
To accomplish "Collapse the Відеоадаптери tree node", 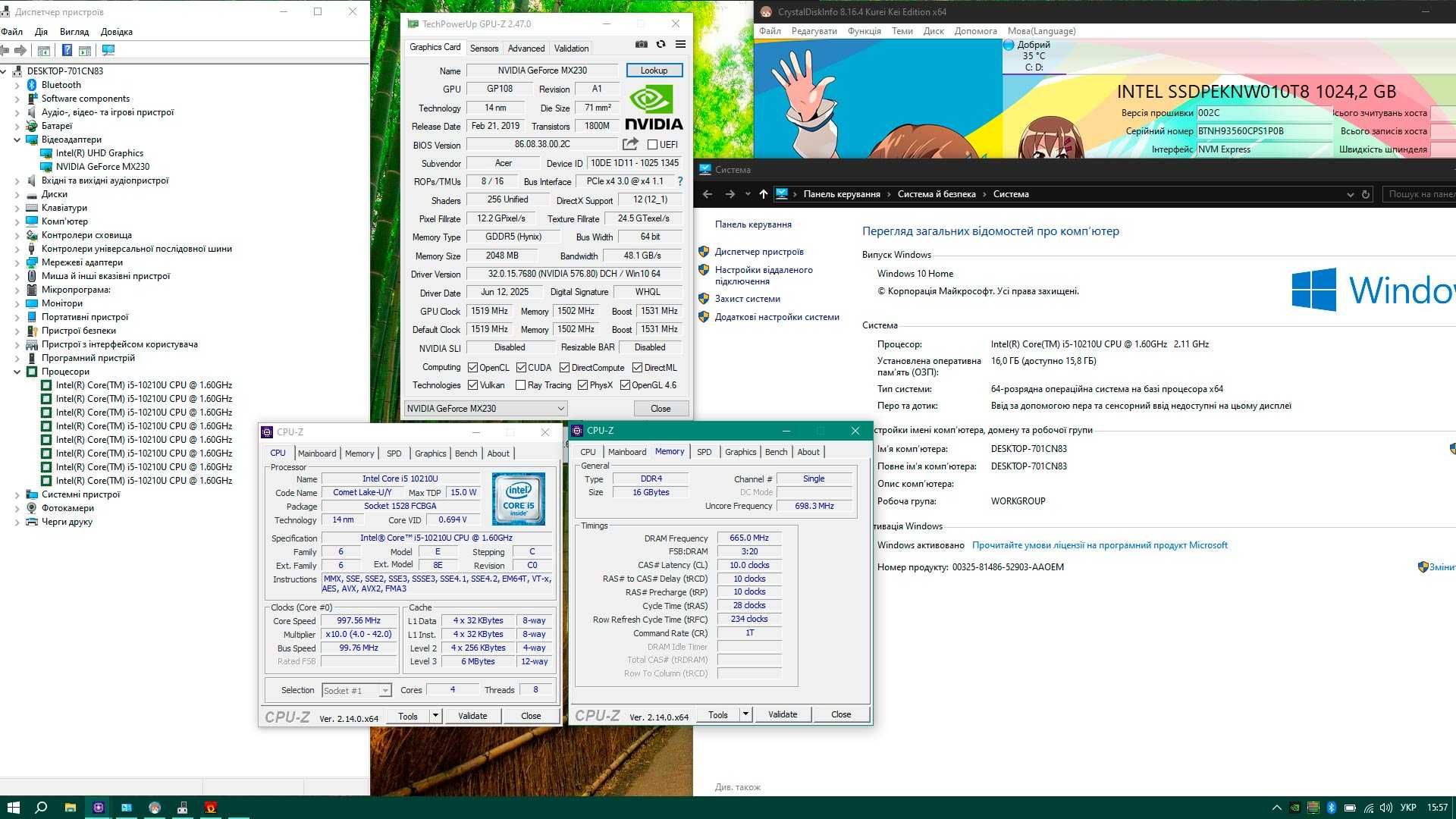I will 17,140.
